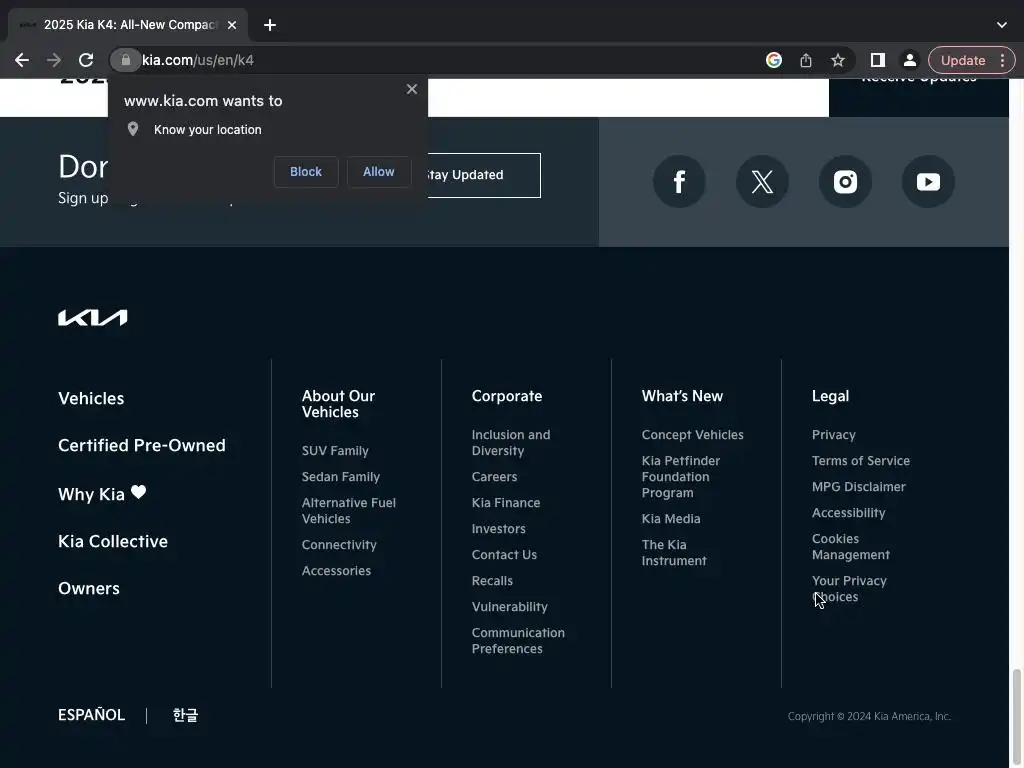Click the 'Know your location' permission text

[208, 130]
